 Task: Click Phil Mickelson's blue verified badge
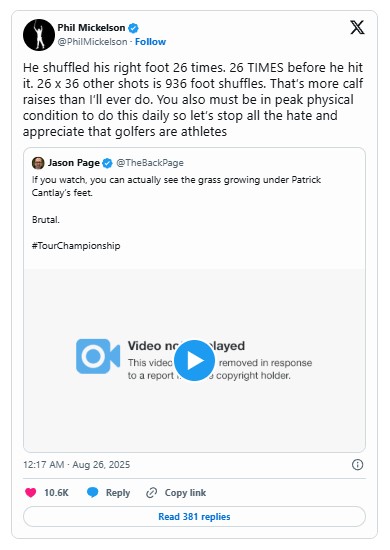(133, 28)
